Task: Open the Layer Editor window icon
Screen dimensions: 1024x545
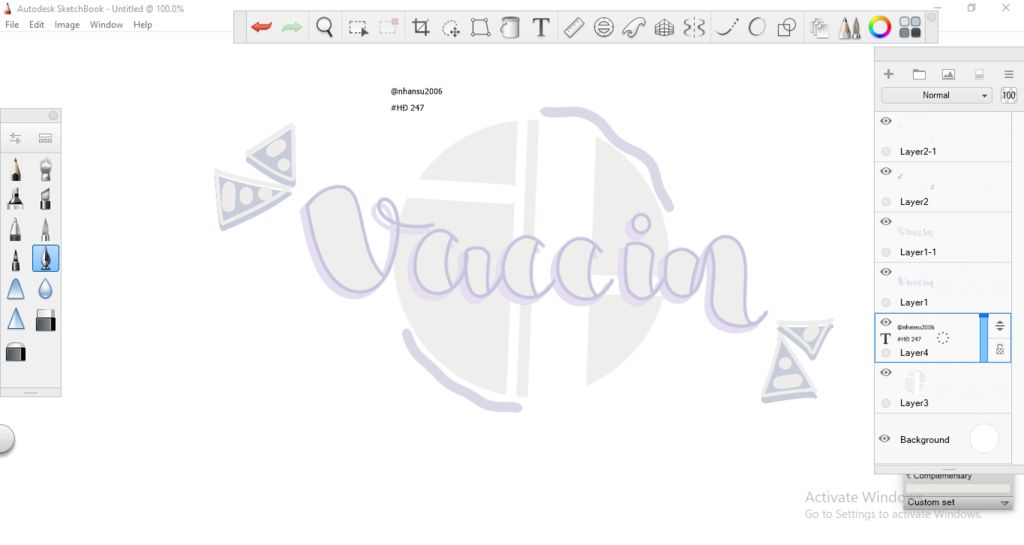Action: [819, 28]
